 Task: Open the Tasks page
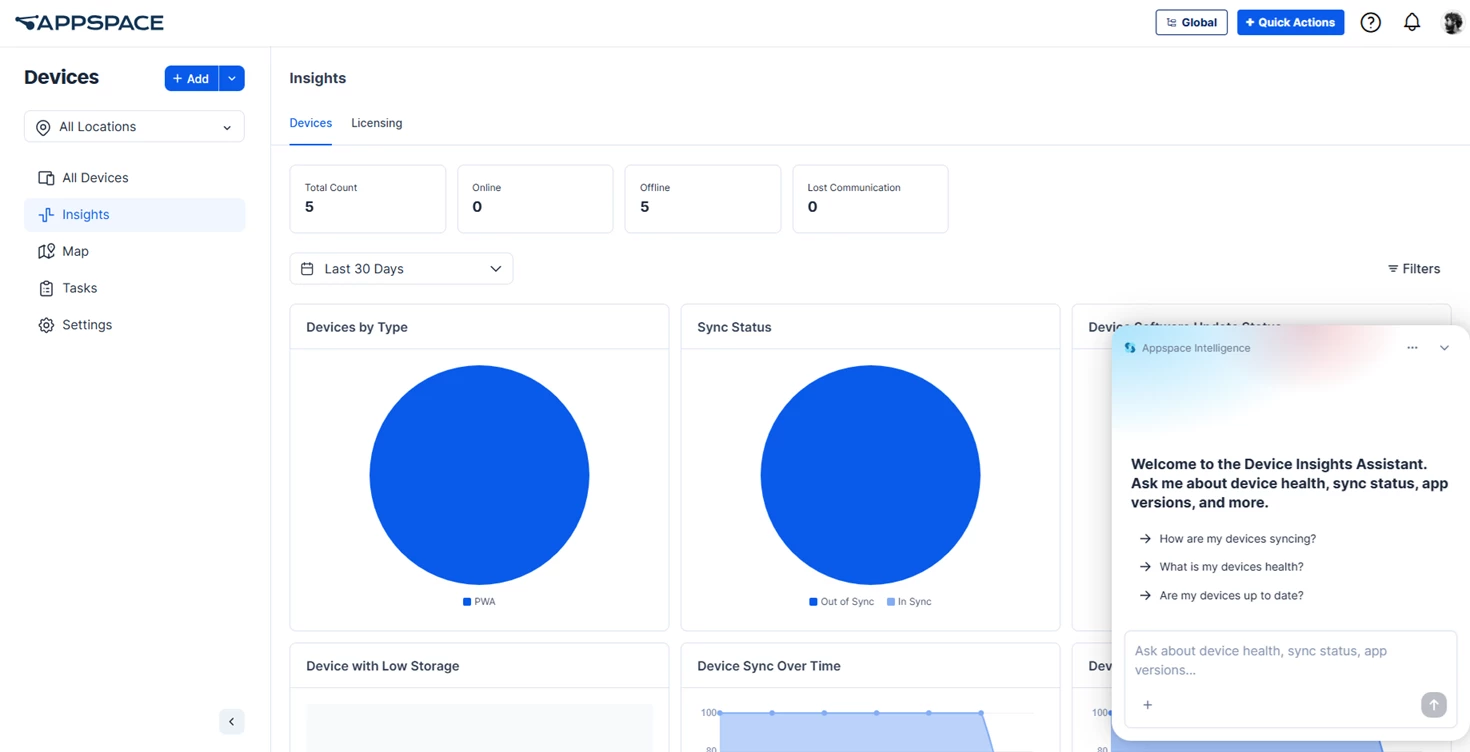[x=134, y=288]
